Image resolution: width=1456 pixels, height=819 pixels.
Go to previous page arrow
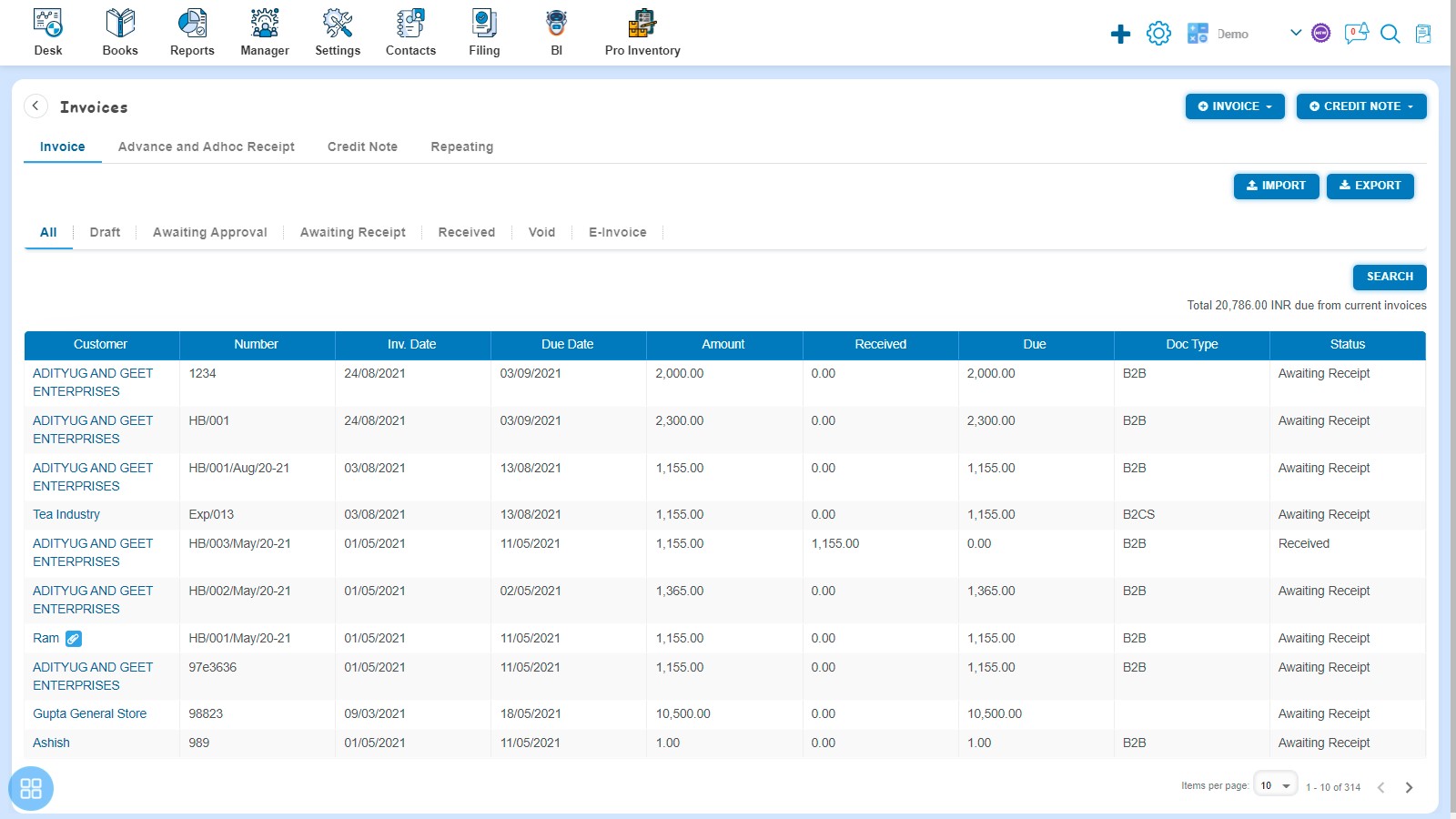tap(1380, 787)
